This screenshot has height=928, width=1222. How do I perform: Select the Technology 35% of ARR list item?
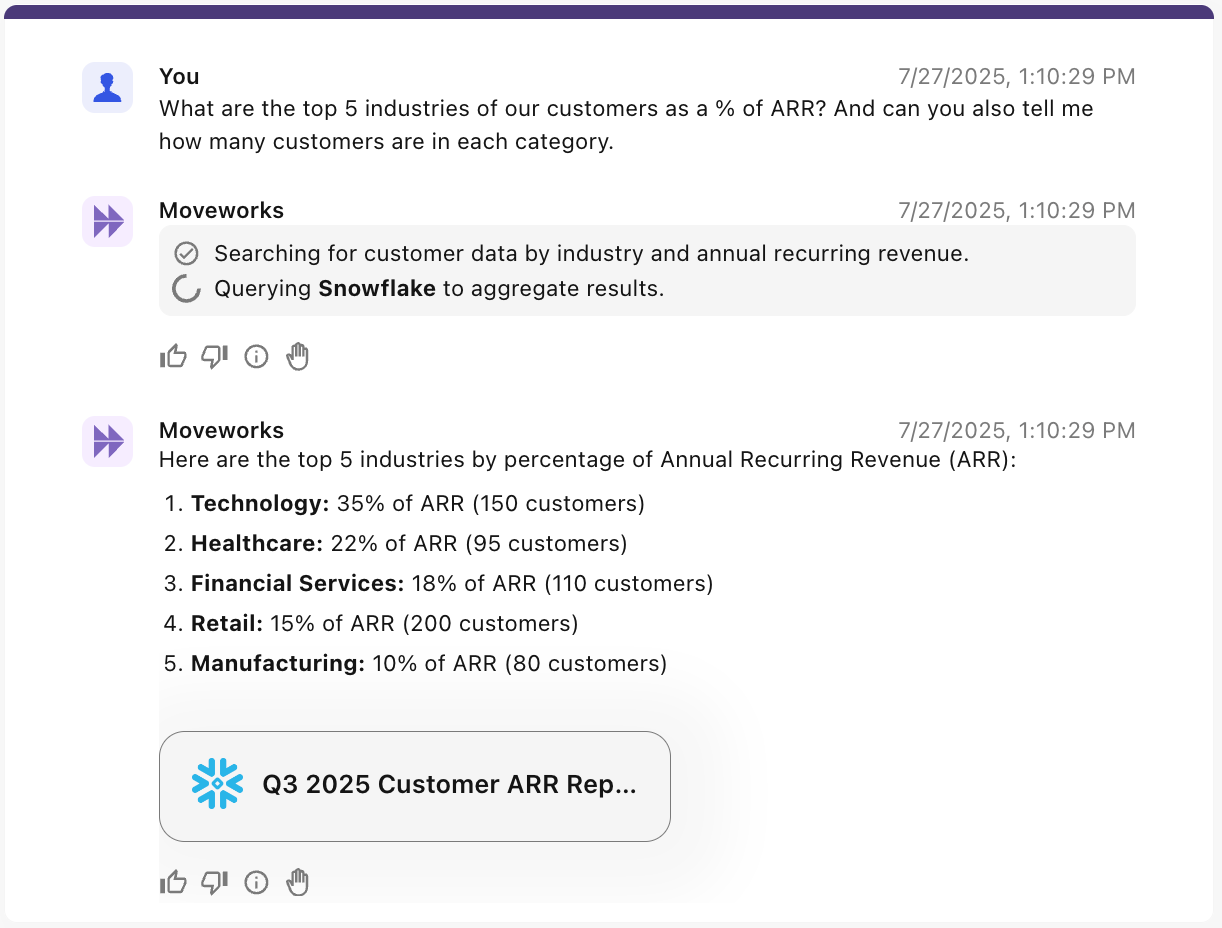[417, 504]
